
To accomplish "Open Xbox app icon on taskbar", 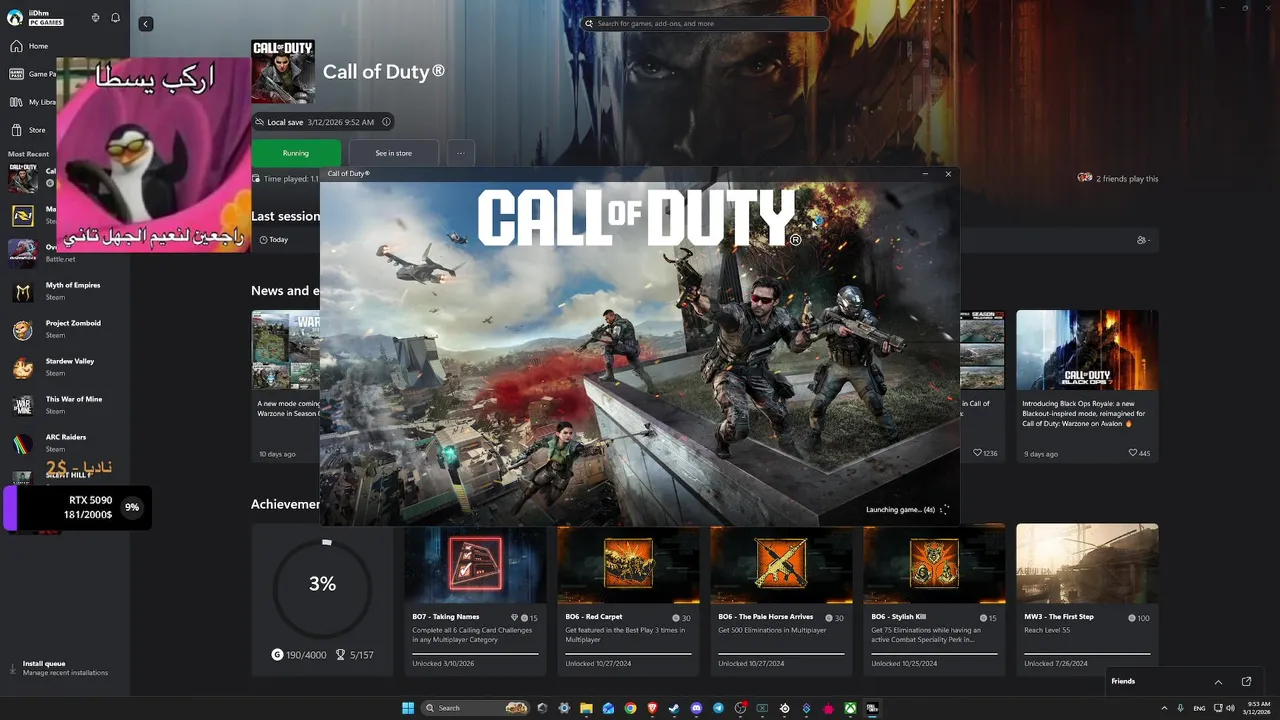I will 850,708.
